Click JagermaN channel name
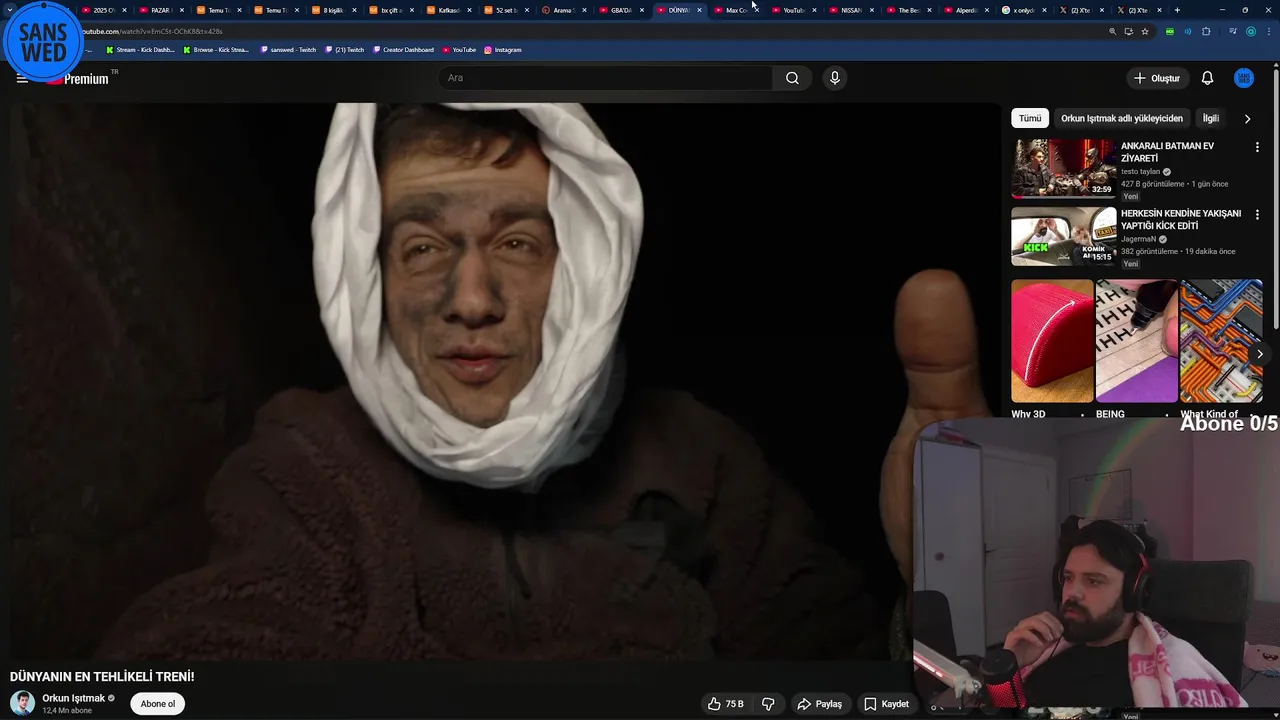 [x=1138, y=239]
